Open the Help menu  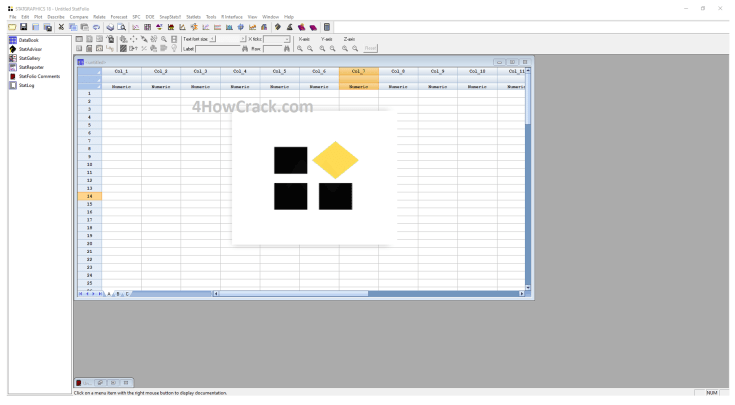(x=289, y=17)
